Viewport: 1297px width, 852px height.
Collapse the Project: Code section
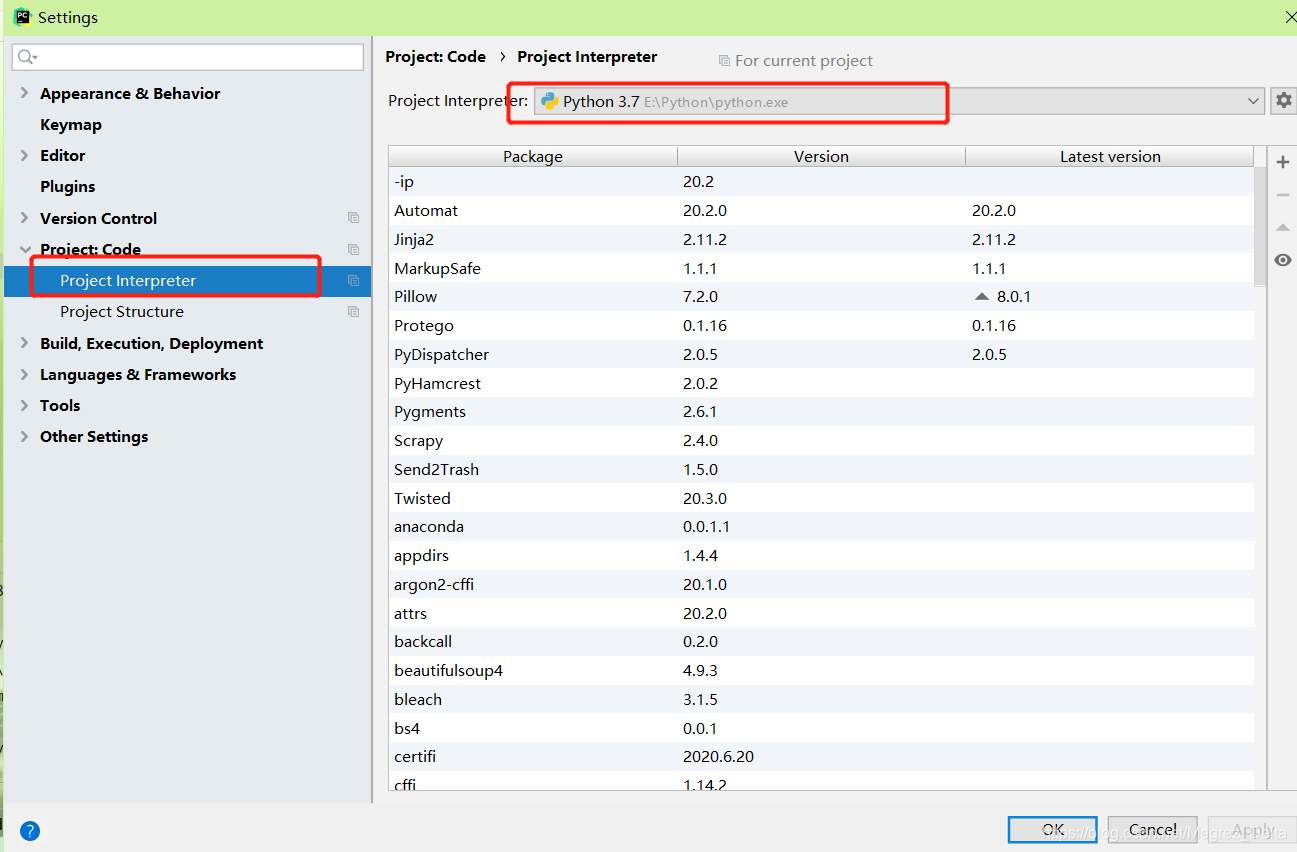tap(24, 249)
